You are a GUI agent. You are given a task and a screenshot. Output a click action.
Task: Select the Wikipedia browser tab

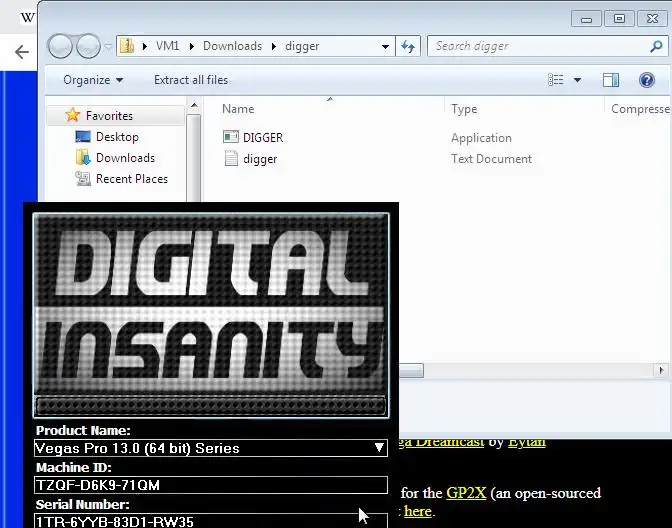pyautogui.click(x=27, y=17)
